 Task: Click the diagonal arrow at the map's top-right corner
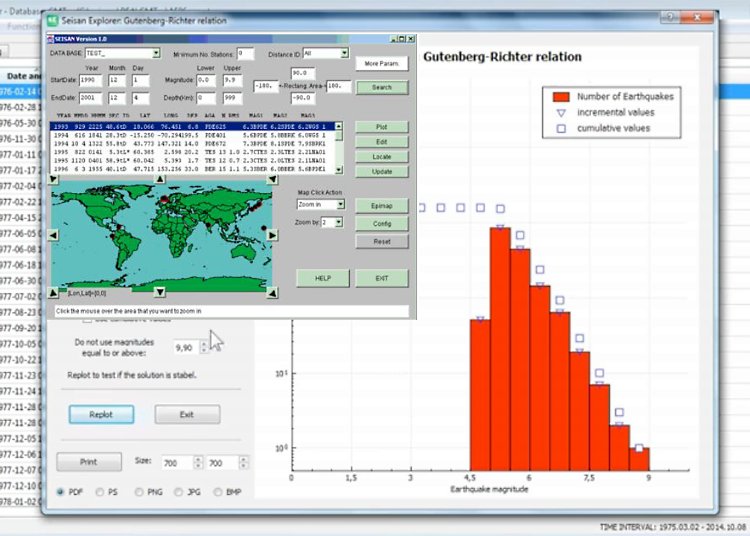[x=272, y=179]
